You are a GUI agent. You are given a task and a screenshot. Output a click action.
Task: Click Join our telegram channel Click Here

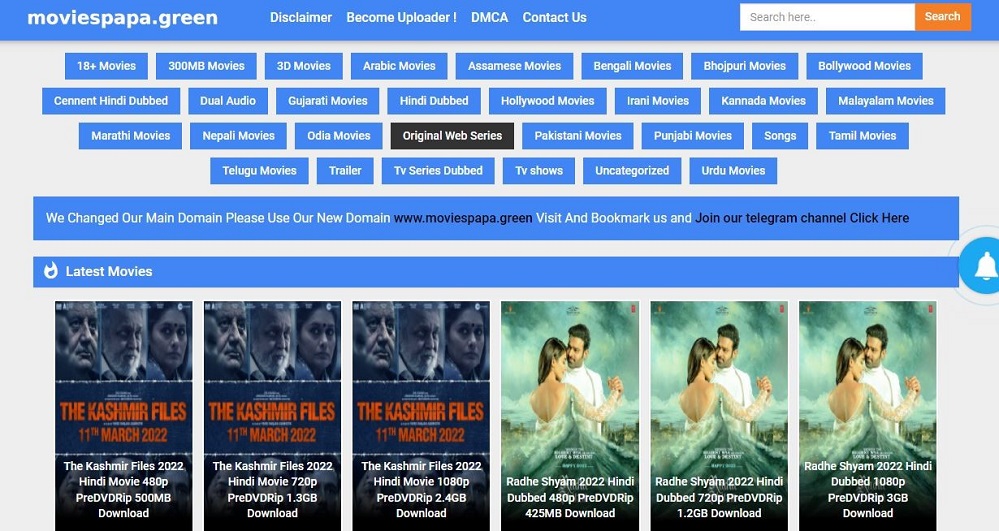click(x=801, y=218)
